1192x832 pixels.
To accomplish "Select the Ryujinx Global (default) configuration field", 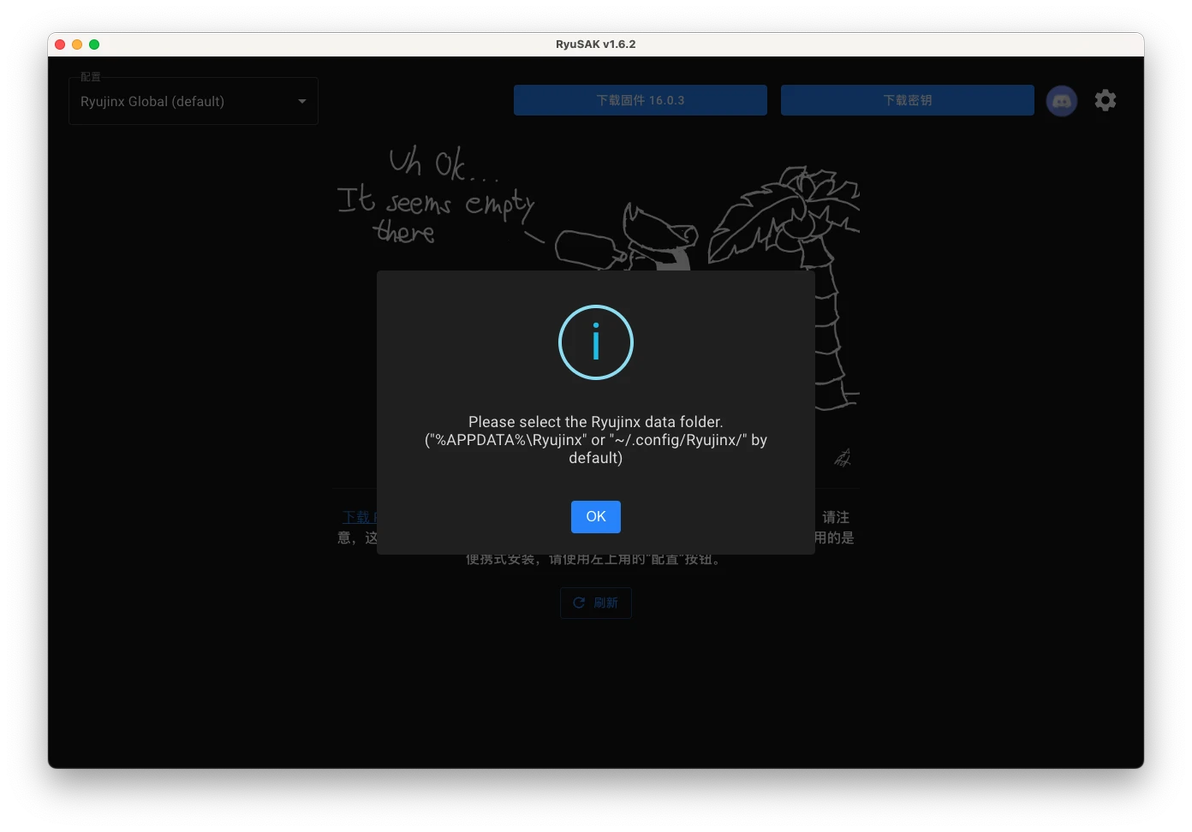I will (193, 101).
